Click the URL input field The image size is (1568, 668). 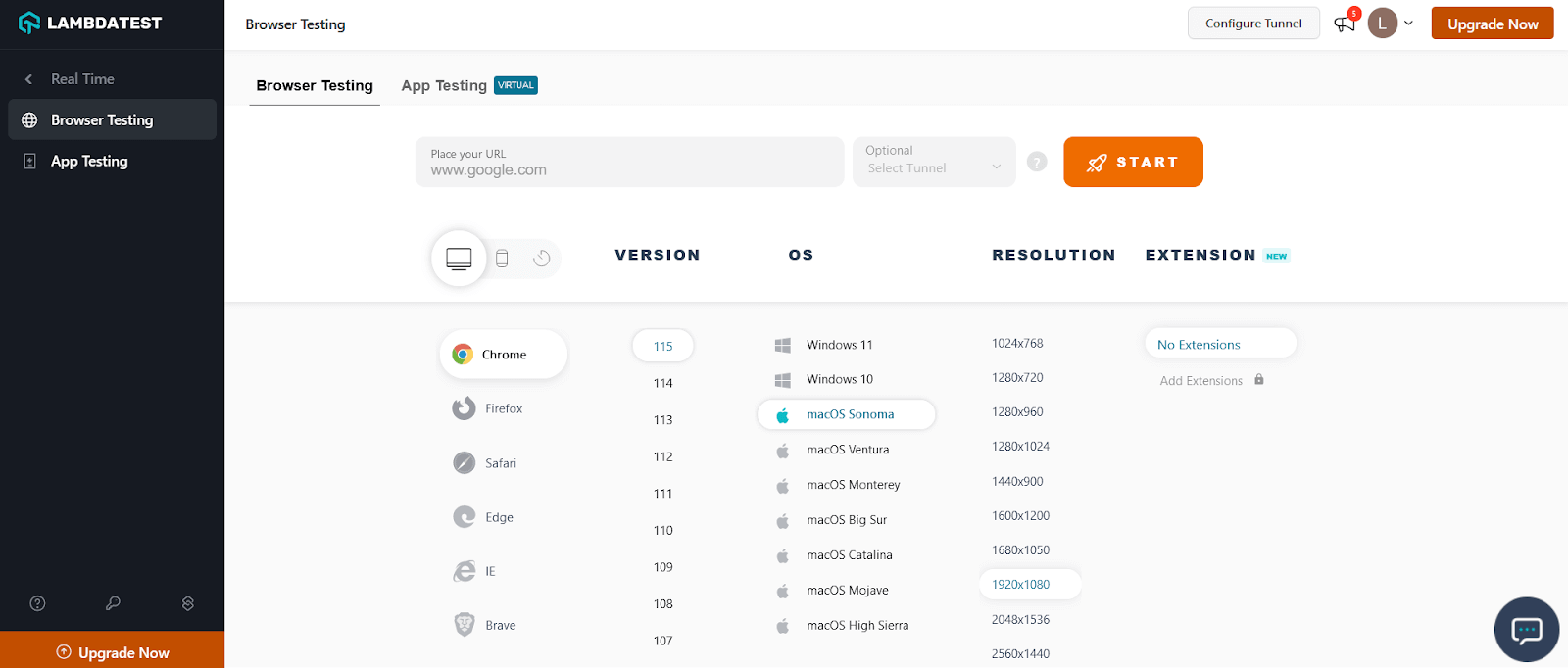[x=629, y=162]
